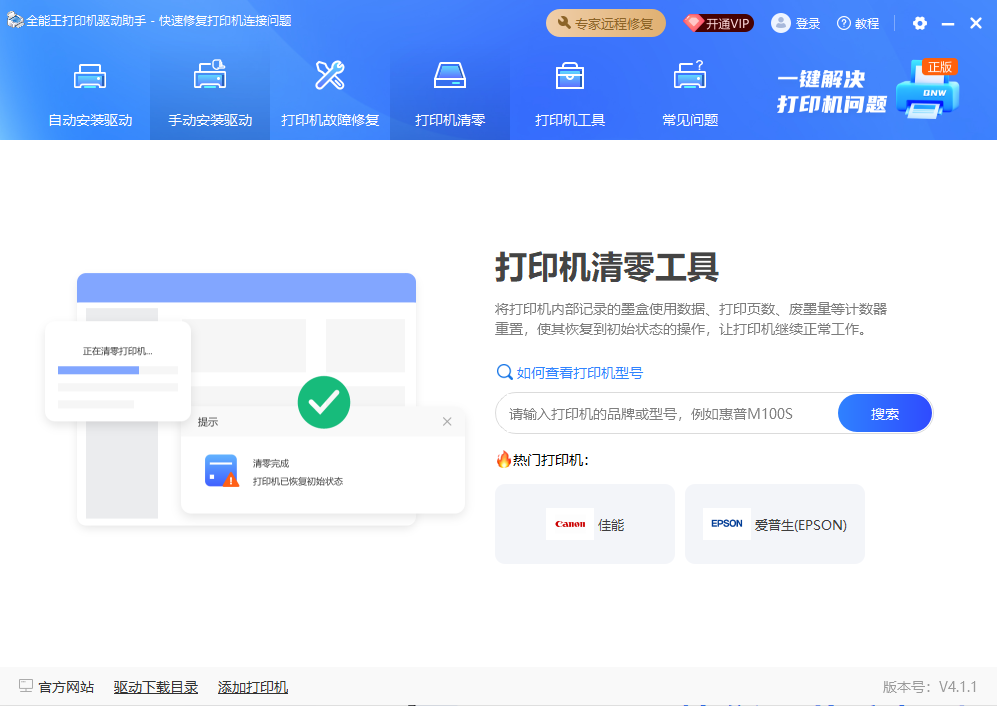Open the 常见问题 help icon
This screenshot has width=997, height=706.
[690, 77]
